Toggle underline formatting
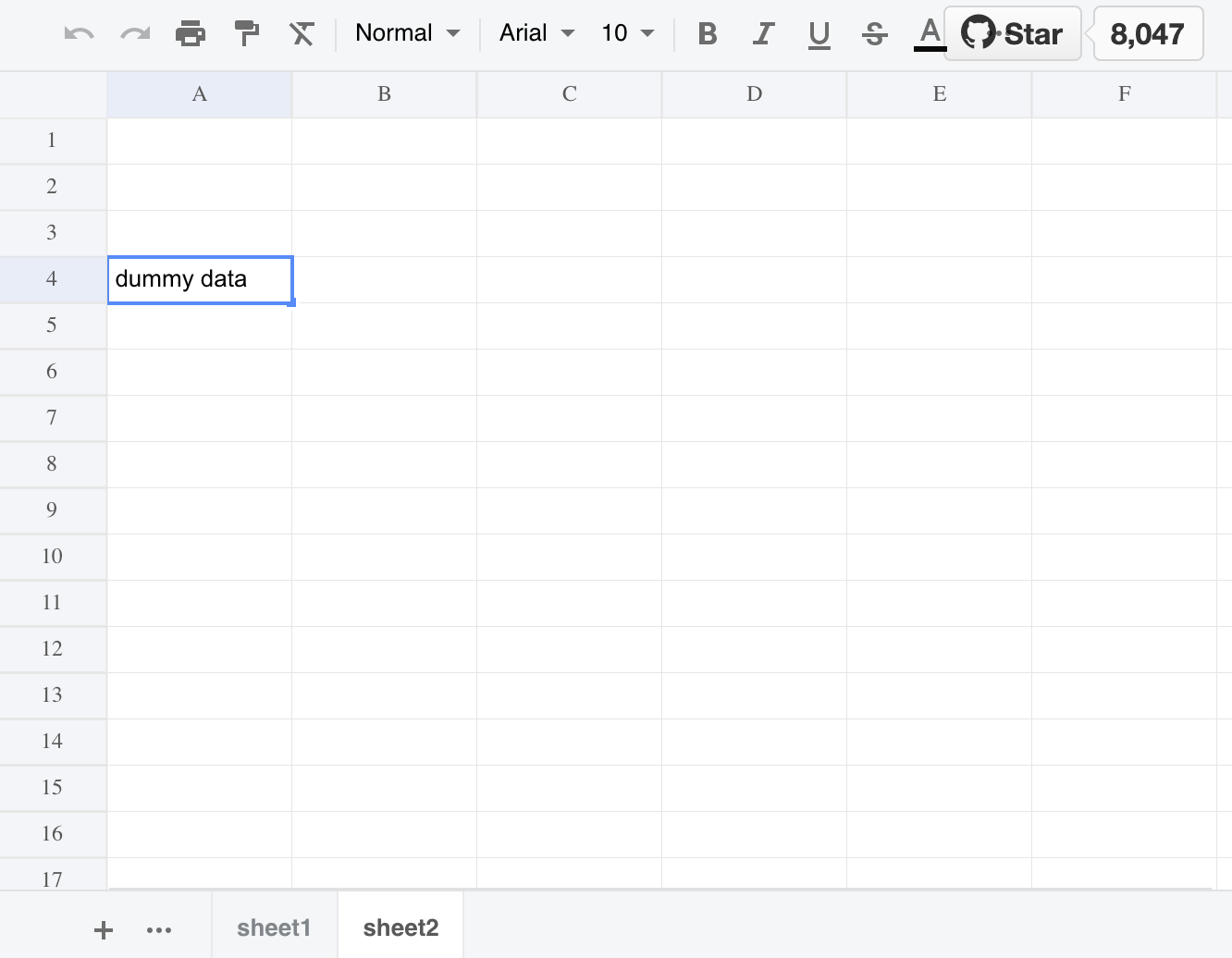This screenshot has height=958, width=1232. point(819,32)
